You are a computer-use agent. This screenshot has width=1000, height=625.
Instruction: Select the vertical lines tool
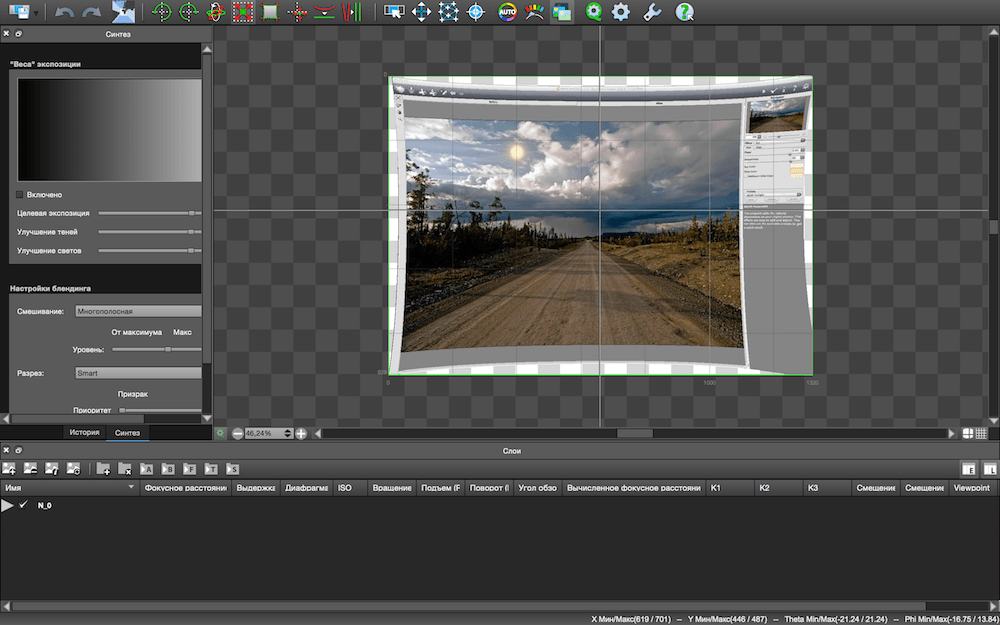pyautogui.click(x=351, y=11)
